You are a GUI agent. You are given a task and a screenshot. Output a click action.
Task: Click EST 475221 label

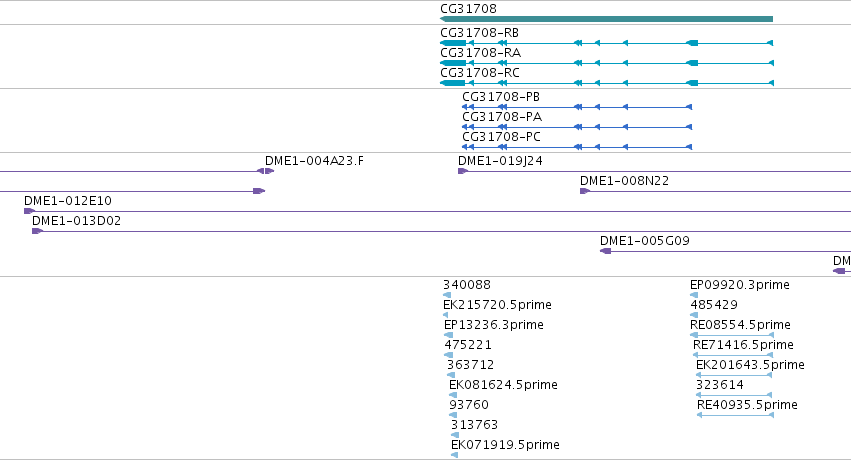coord(468,346)
